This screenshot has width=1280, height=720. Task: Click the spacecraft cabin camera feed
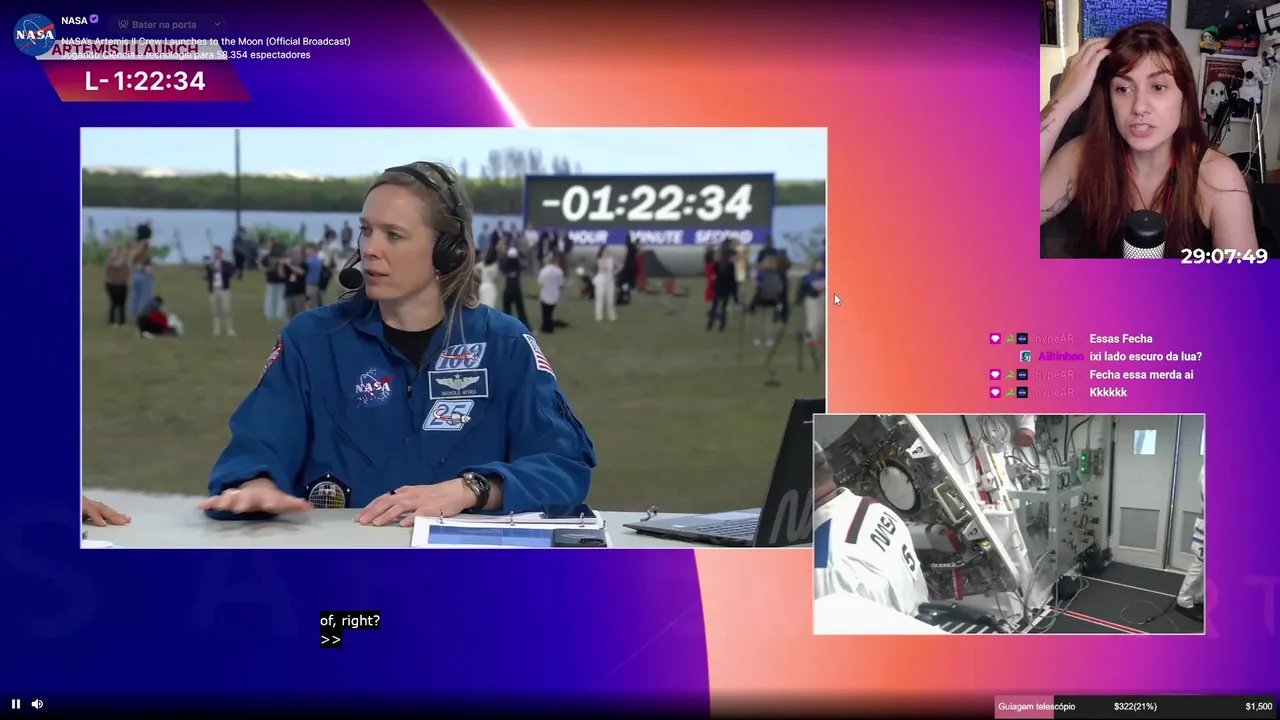click(1009, 524)
